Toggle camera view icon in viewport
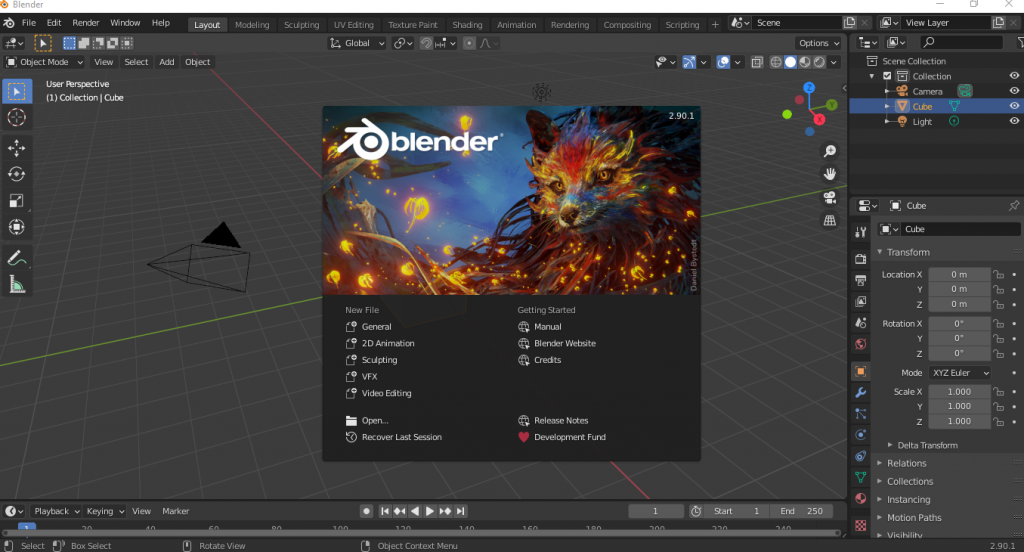 click(829, 197)
